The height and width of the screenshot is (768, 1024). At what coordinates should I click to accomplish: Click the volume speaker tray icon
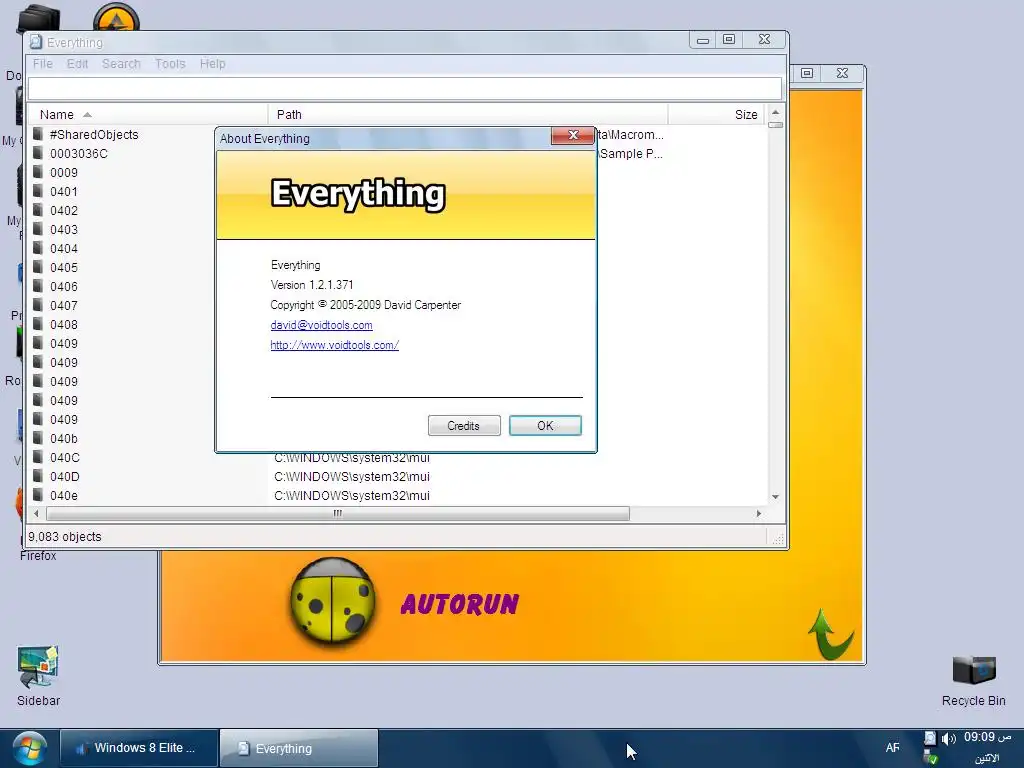948,739
